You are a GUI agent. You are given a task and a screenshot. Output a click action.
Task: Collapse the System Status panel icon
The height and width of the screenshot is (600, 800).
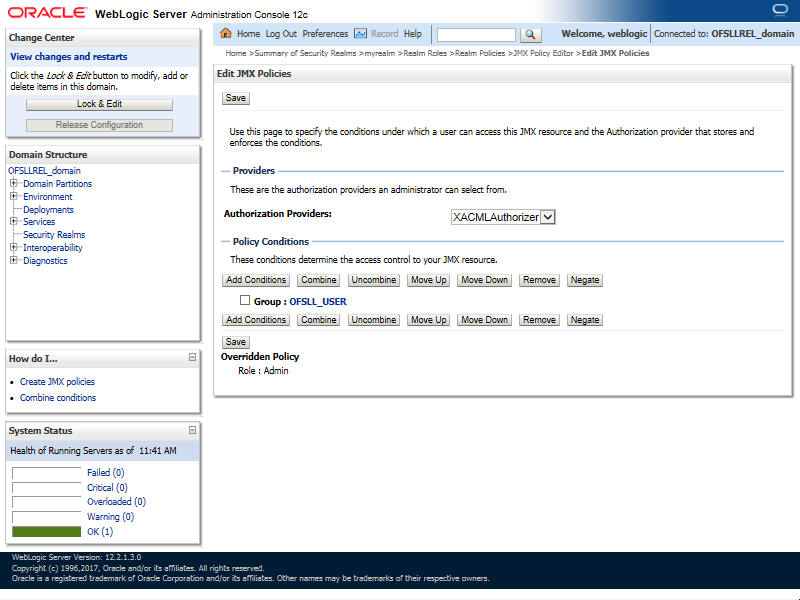click(x=192, y=430)
